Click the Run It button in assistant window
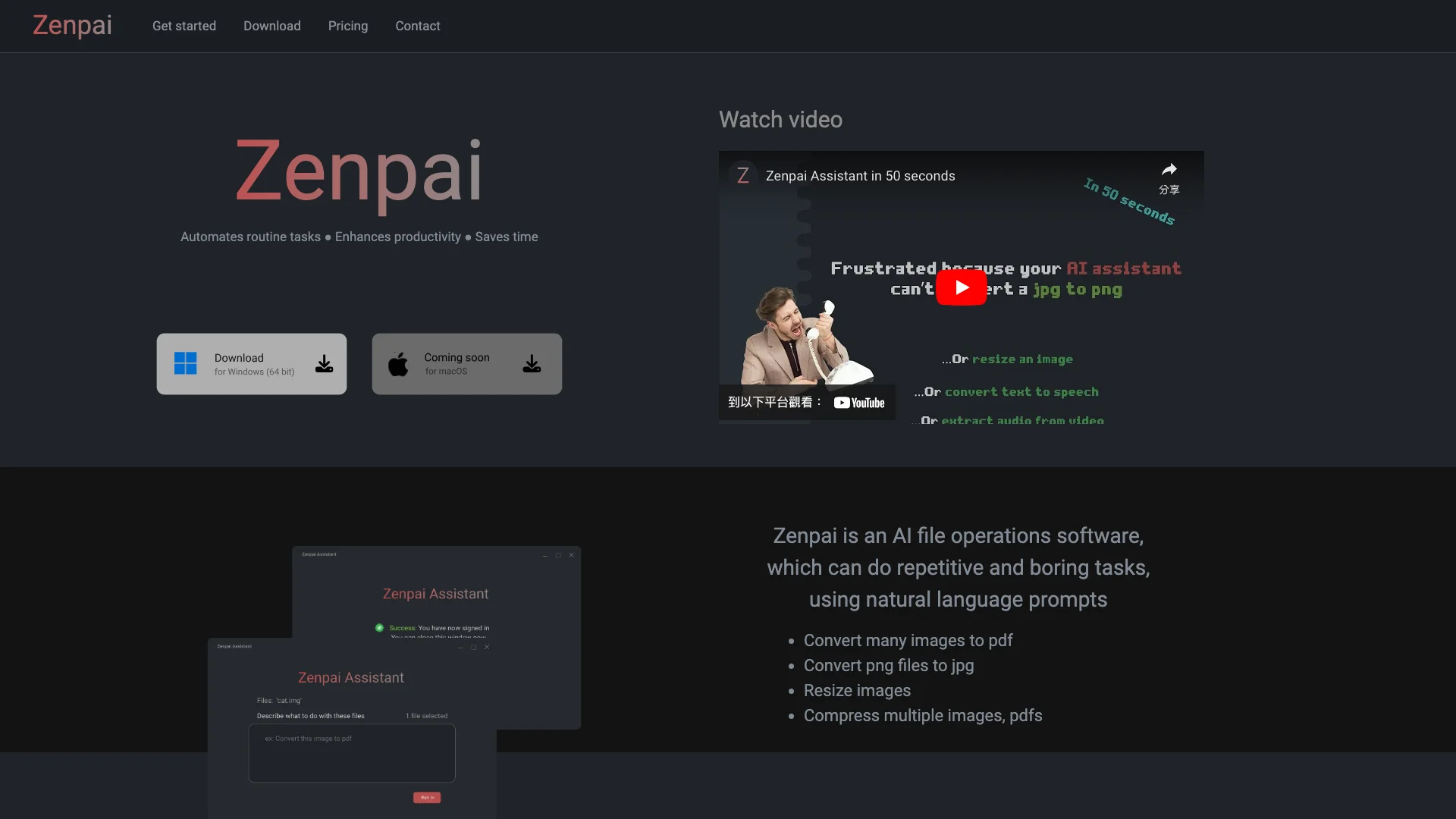 coord(427,797)
